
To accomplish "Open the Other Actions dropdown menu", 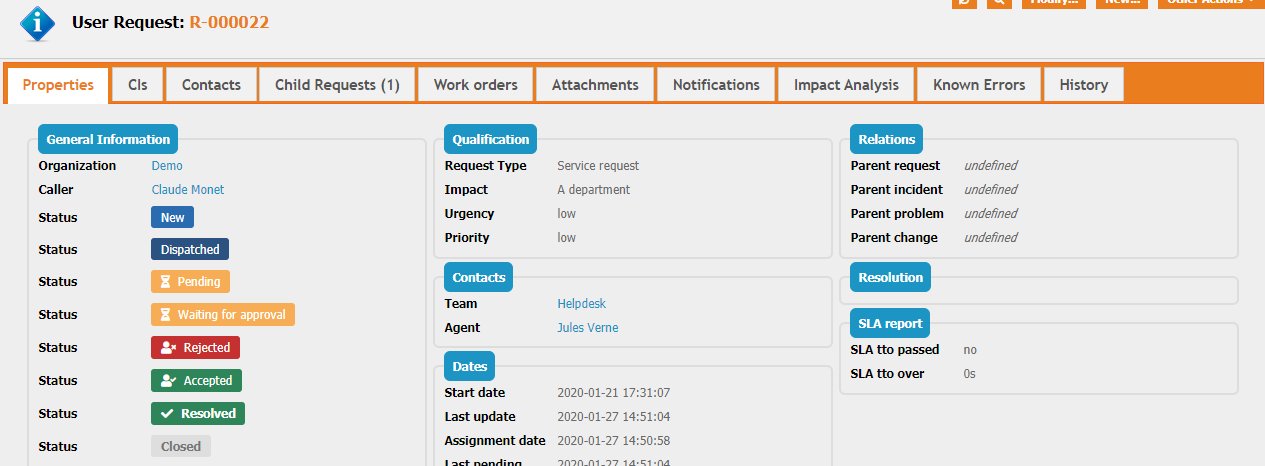I will coord(1207,3).
